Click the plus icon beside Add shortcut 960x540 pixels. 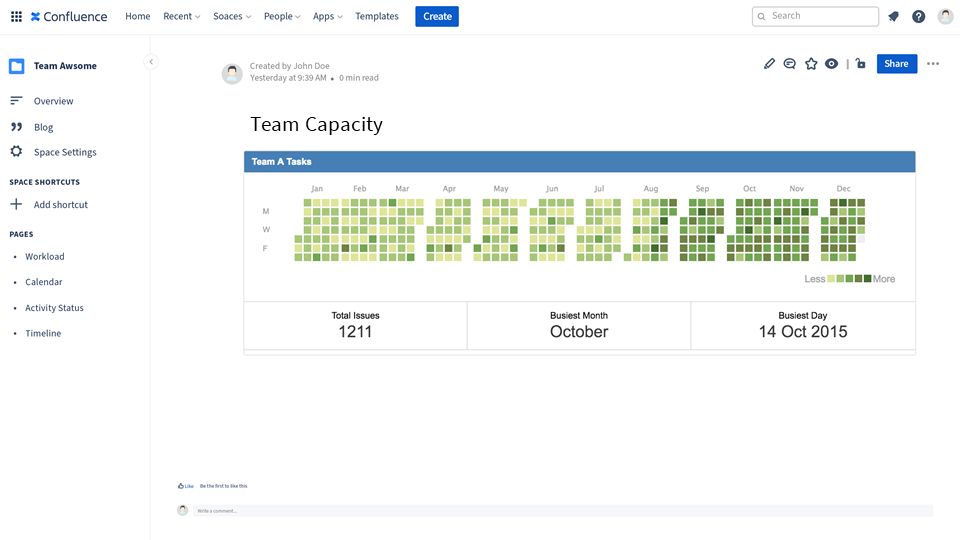pyautogui.click(x=17, y=204)
